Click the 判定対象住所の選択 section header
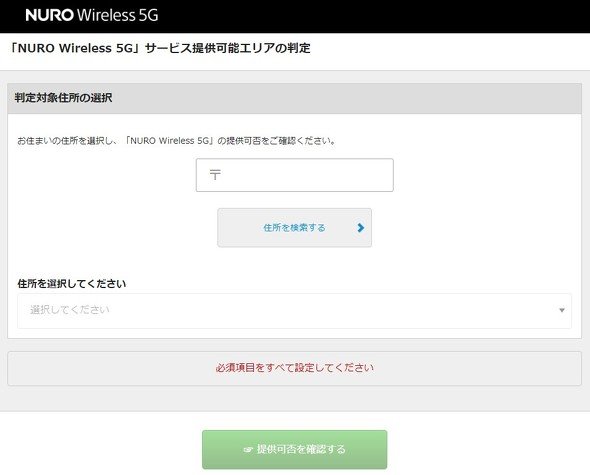The image size is (590, 475). 295,98
